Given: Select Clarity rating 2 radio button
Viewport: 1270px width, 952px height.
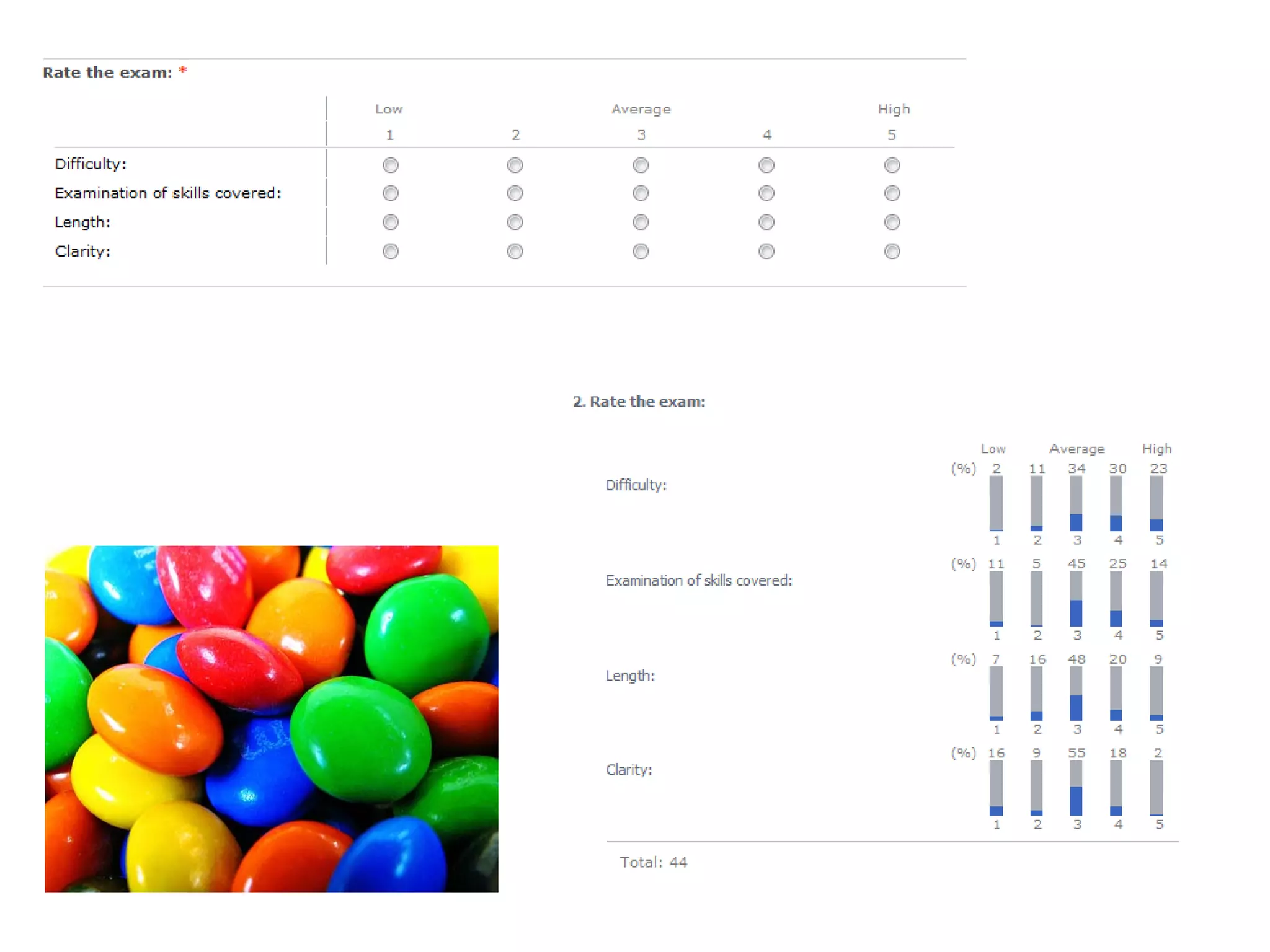Looking at the screenshot, I should point(515,251).
